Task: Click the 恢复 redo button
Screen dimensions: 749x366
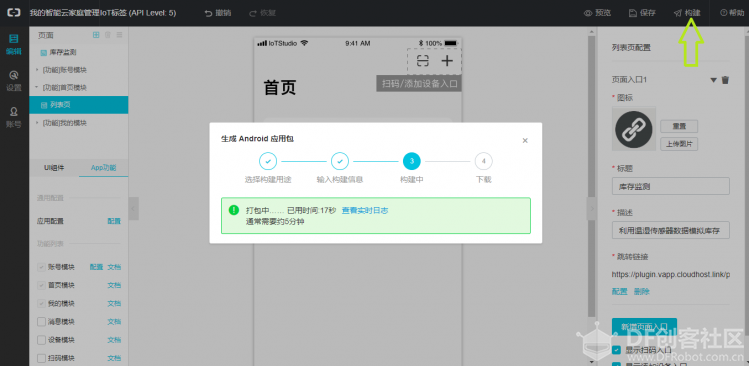Action: (262, 13)
